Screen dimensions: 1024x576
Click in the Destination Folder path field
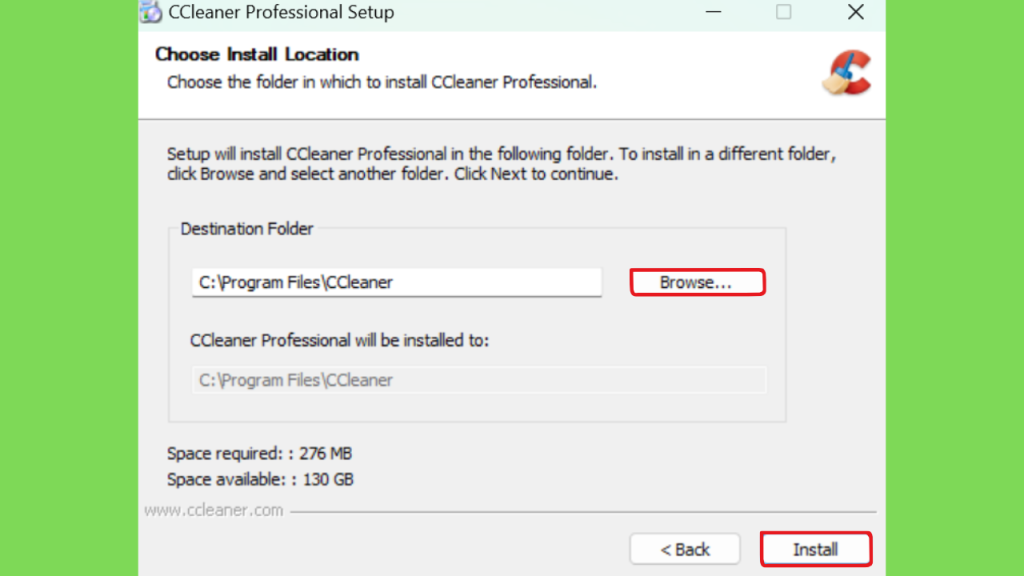tap(396, 282)
